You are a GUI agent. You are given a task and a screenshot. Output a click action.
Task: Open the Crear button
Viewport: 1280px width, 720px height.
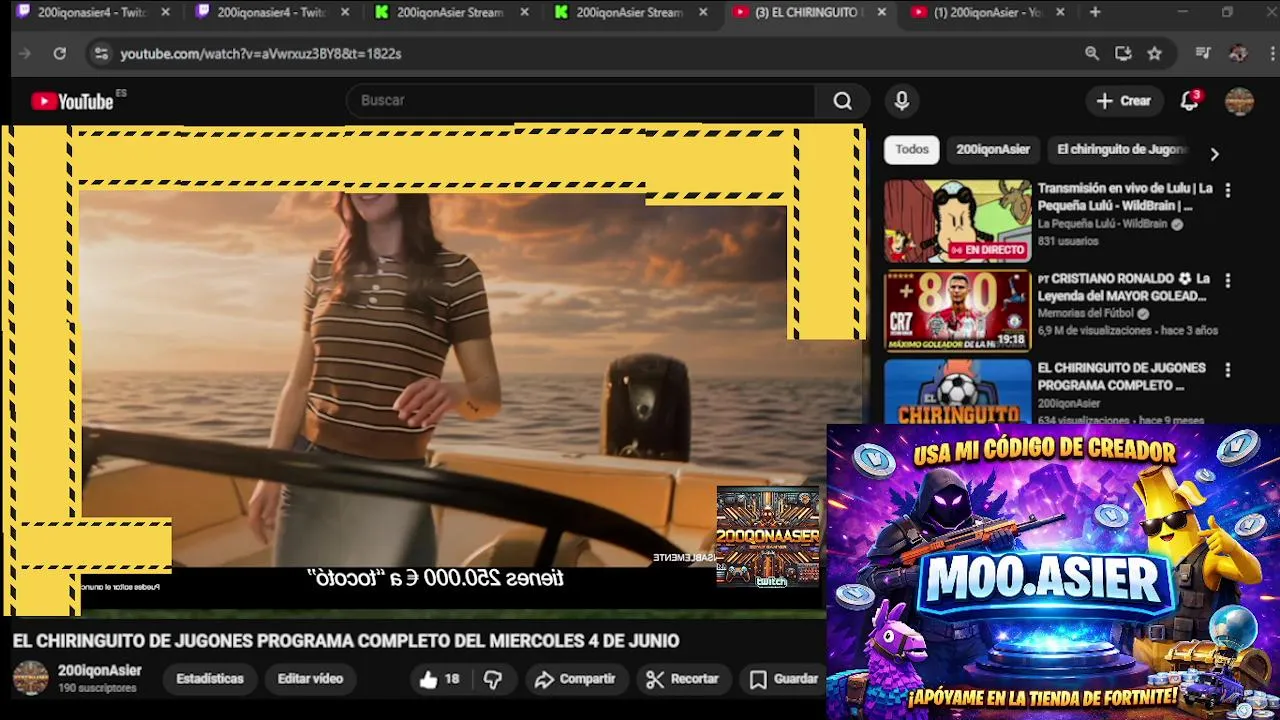[1124, 101]
